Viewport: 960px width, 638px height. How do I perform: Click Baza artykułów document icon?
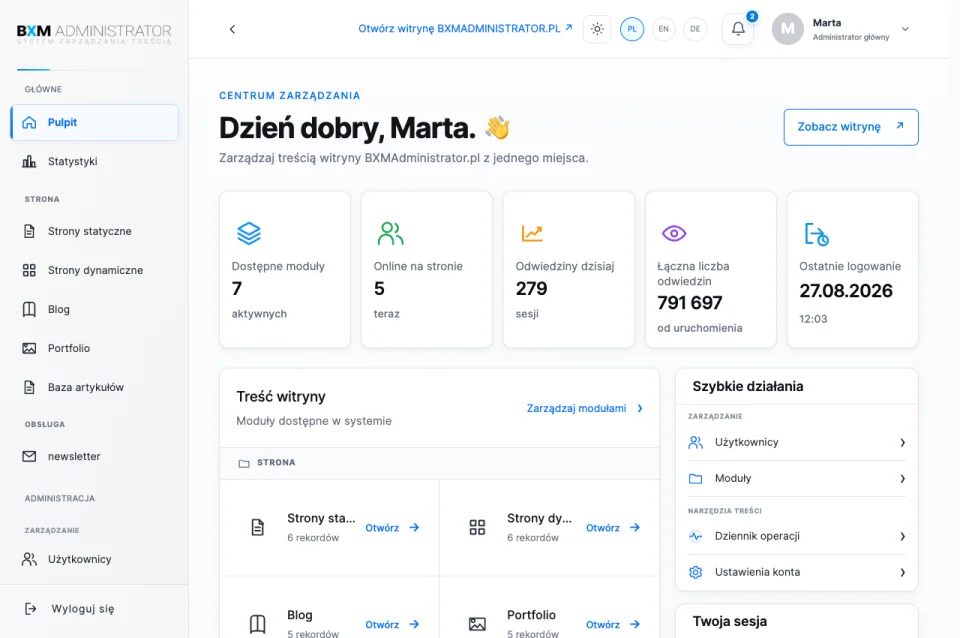click(x=29, y=387)
